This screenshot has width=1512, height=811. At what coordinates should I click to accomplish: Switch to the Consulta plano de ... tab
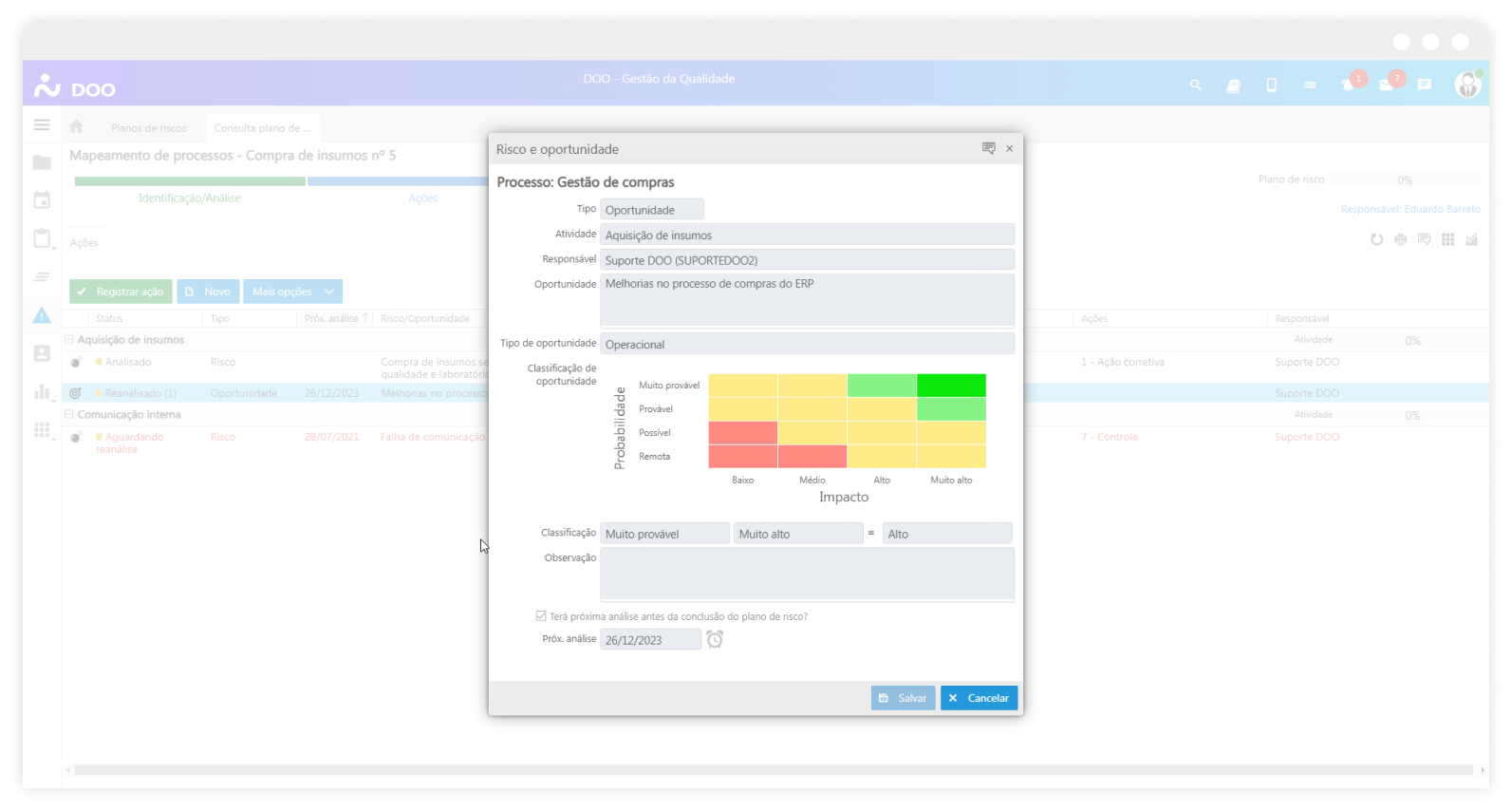(x=262, y=127)
